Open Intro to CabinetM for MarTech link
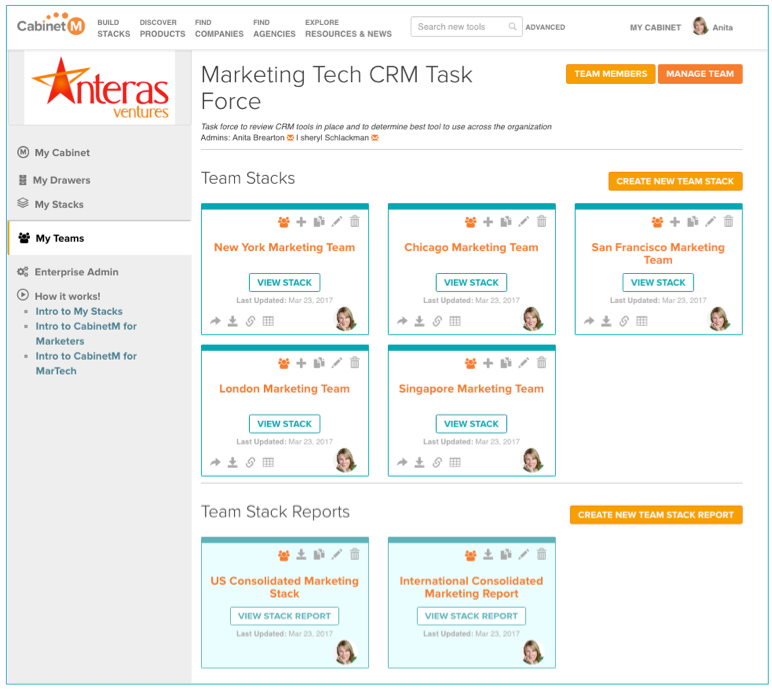772x689 pixels. [86, 363]
